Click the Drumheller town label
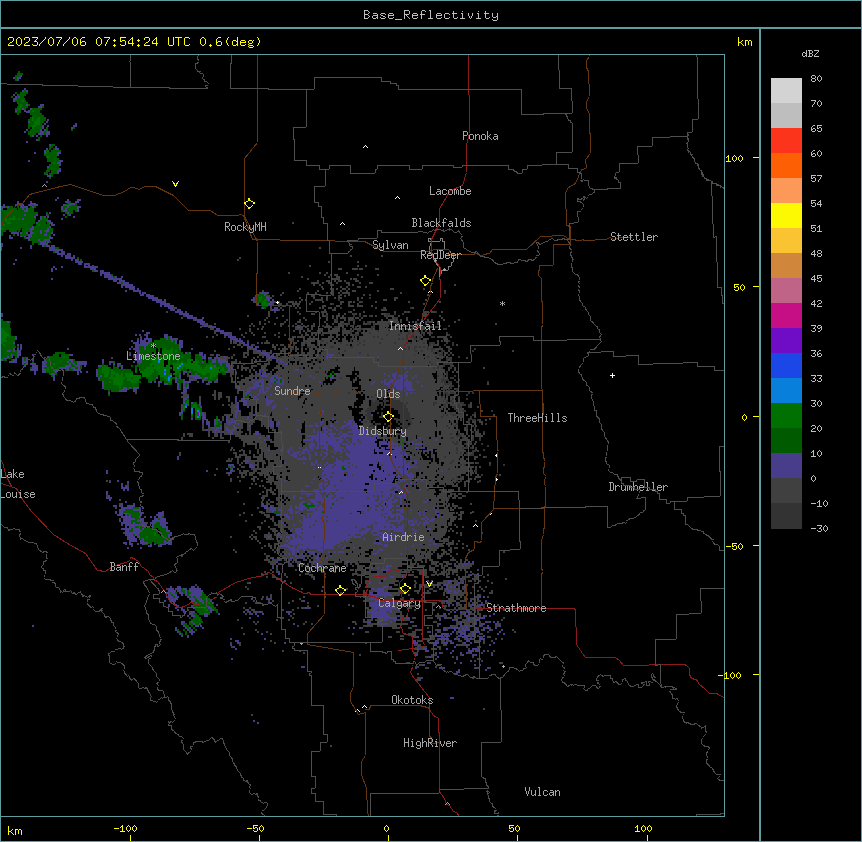This screenshot has width=862, height=842. click(x=638, y=487)
